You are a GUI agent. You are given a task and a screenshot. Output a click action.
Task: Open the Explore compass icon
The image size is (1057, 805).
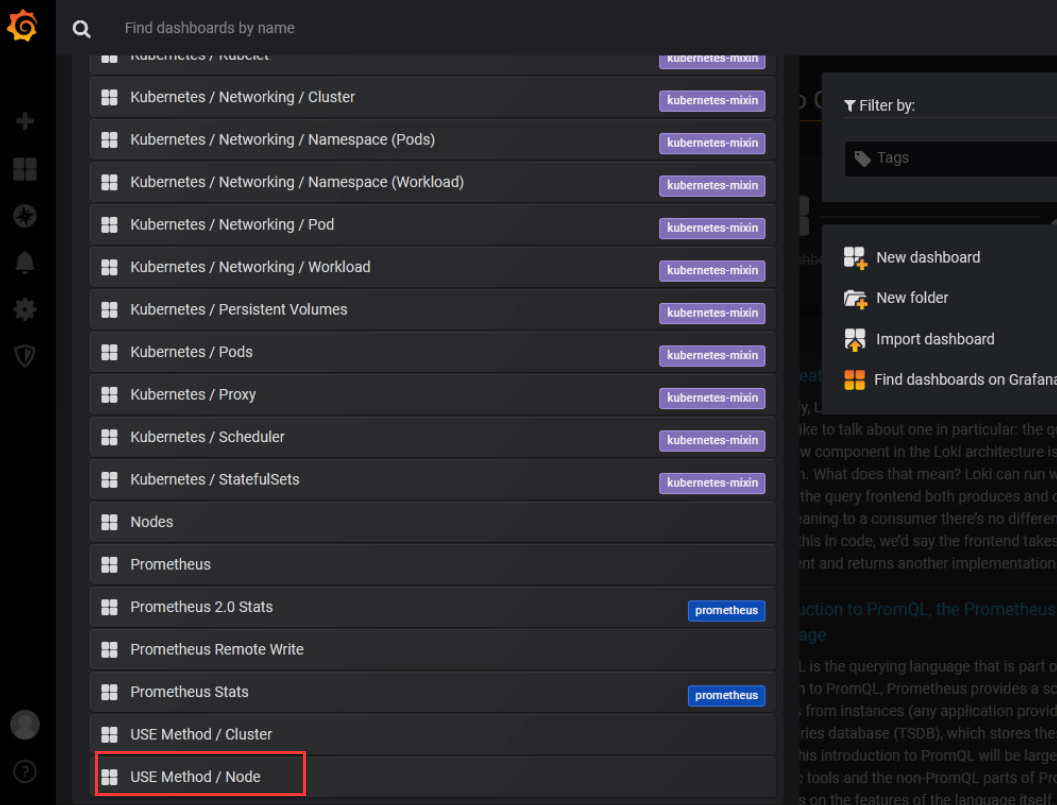click(x=25, y=216)
